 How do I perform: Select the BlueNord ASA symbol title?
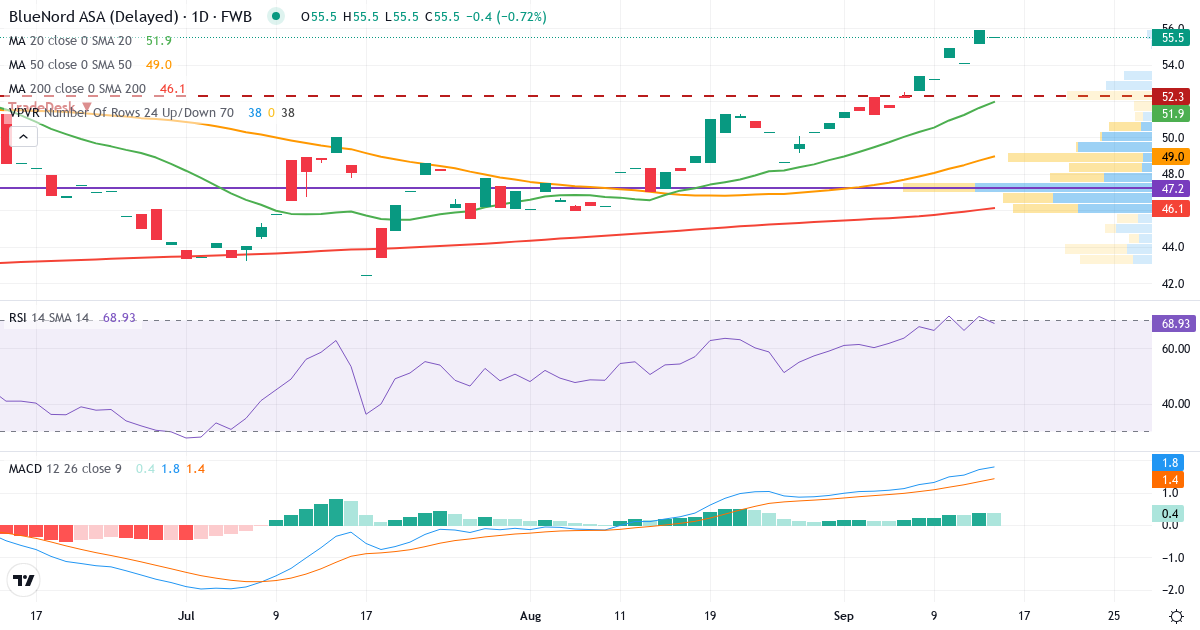coord(130,17)
